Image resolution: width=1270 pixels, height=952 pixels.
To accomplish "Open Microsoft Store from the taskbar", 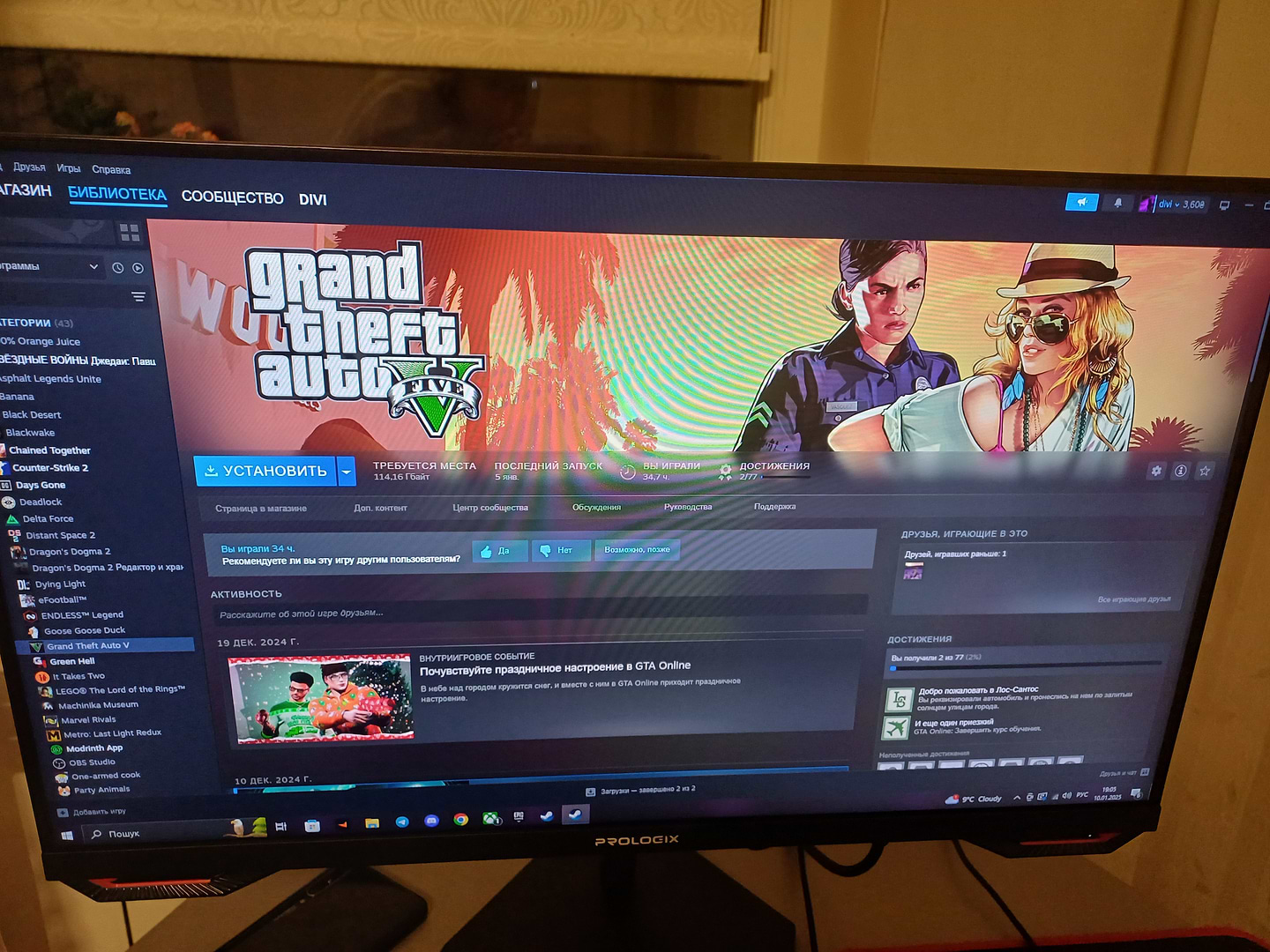I will [312, 826].
